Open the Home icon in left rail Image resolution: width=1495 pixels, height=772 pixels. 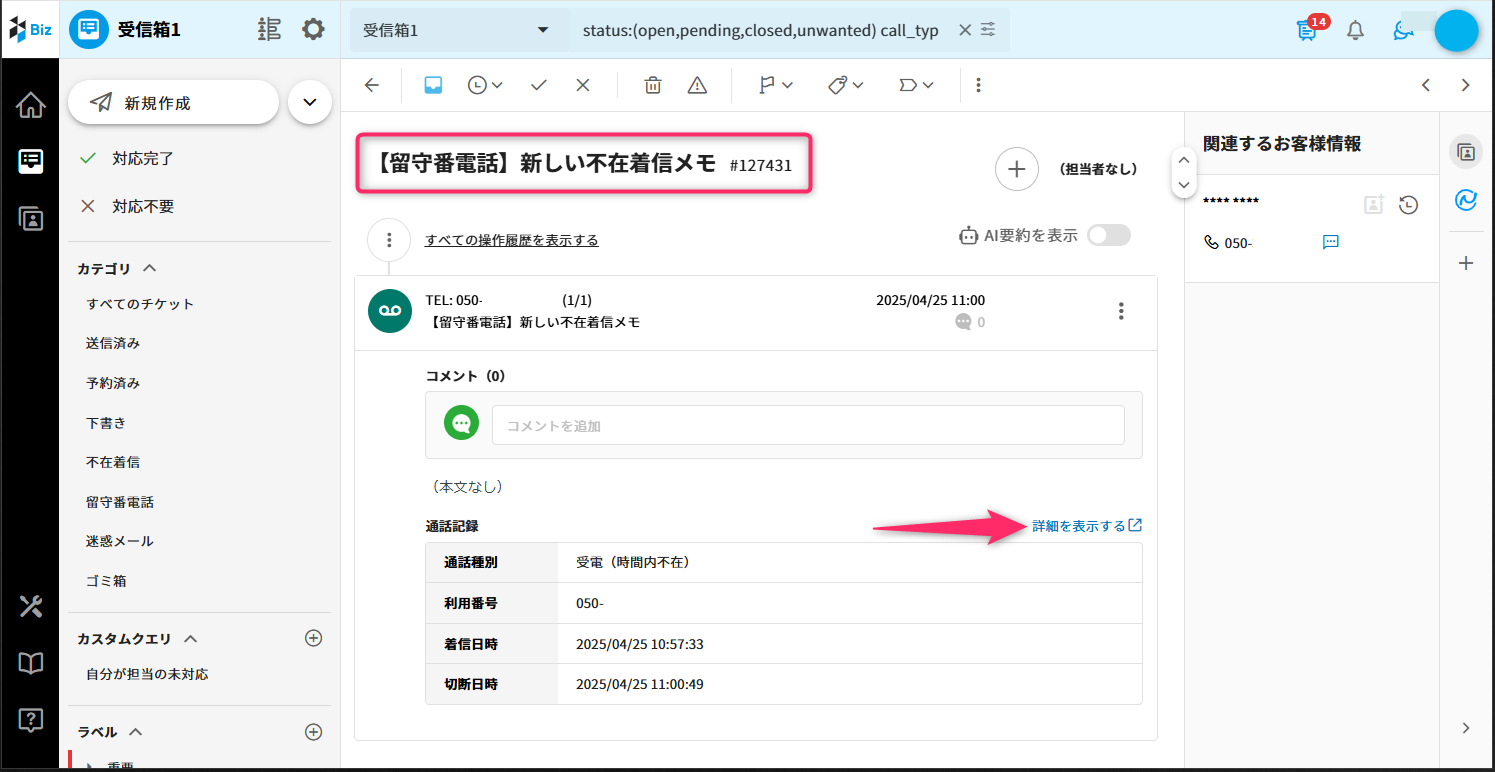pyautogui.click(x=30, y=104)
